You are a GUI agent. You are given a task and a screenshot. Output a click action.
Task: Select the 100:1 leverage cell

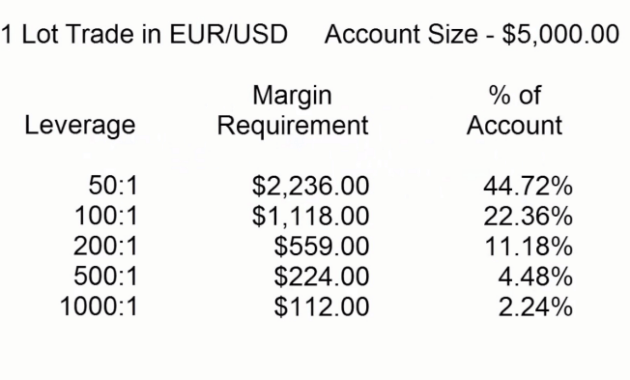click(106, 216)
